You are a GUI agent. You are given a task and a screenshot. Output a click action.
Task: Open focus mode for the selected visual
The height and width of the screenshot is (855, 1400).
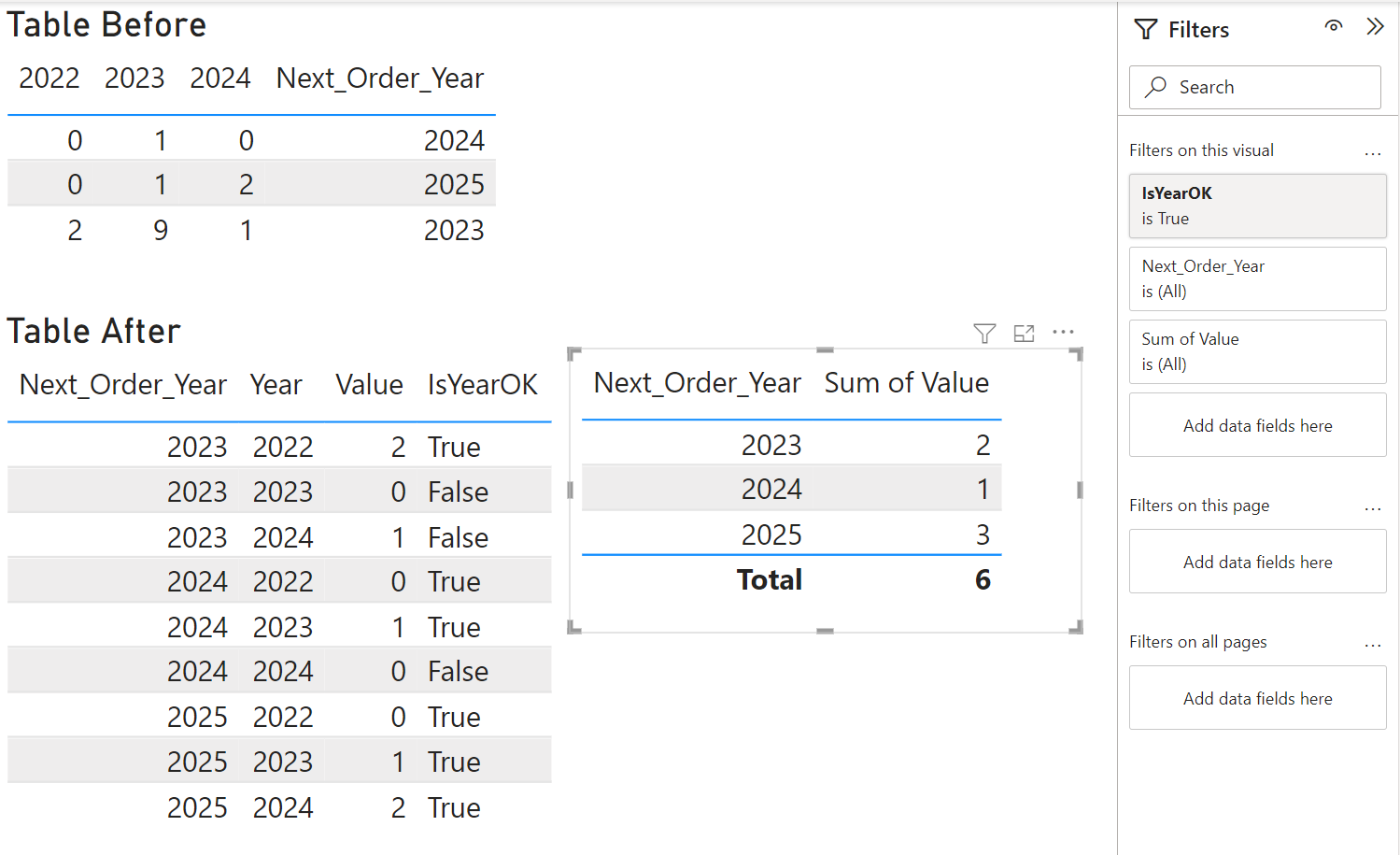tap(1025, 334)
